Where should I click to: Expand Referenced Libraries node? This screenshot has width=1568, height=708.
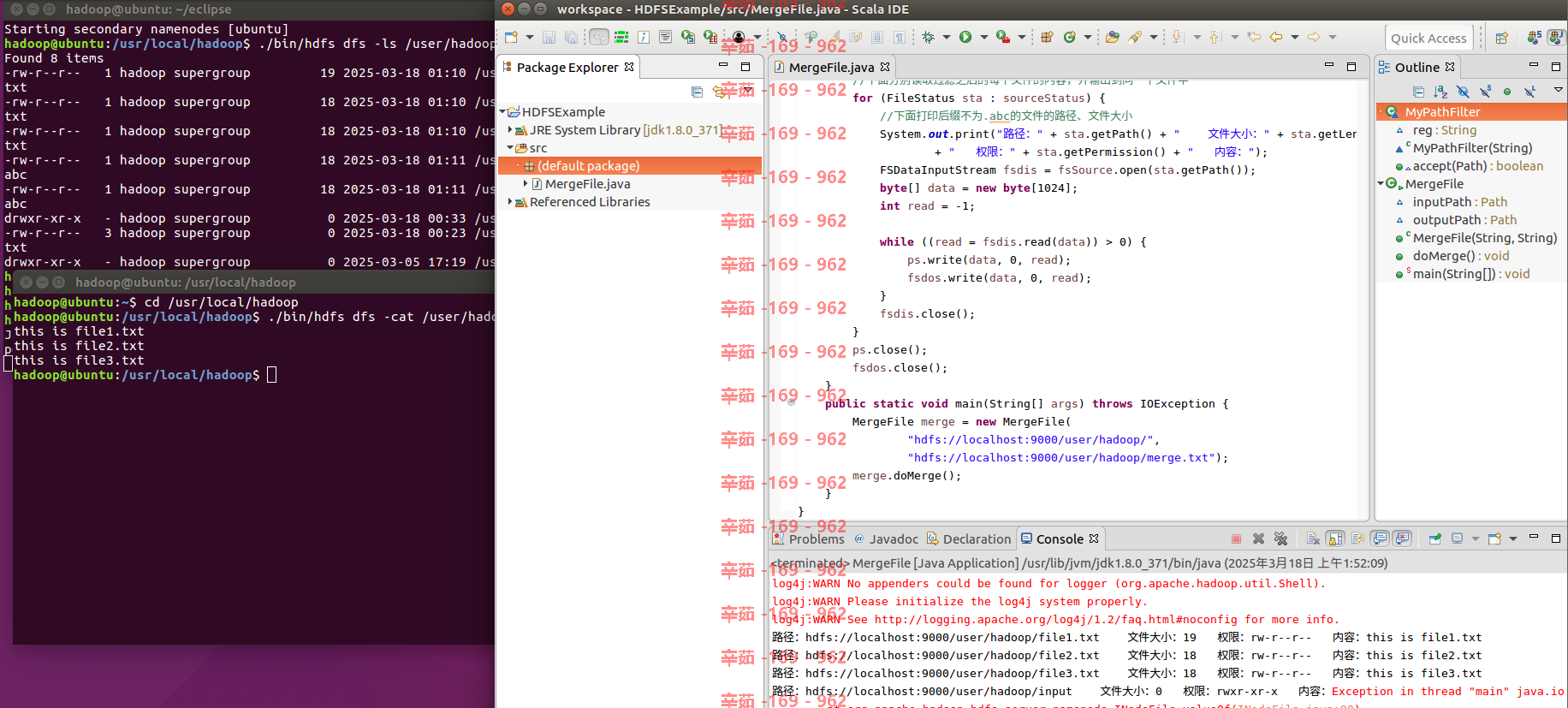(x=510, y=202)
